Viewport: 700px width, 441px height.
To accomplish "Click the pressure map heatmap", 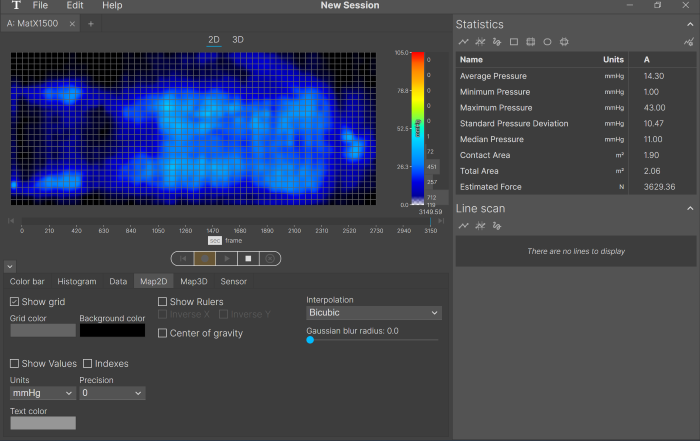I will point(193,129).
